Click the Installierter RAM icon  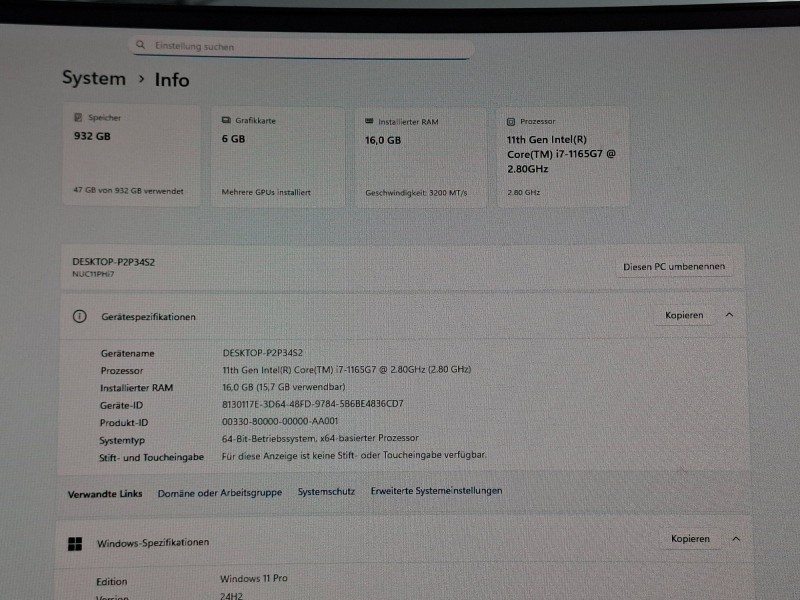tap(370, 121)
